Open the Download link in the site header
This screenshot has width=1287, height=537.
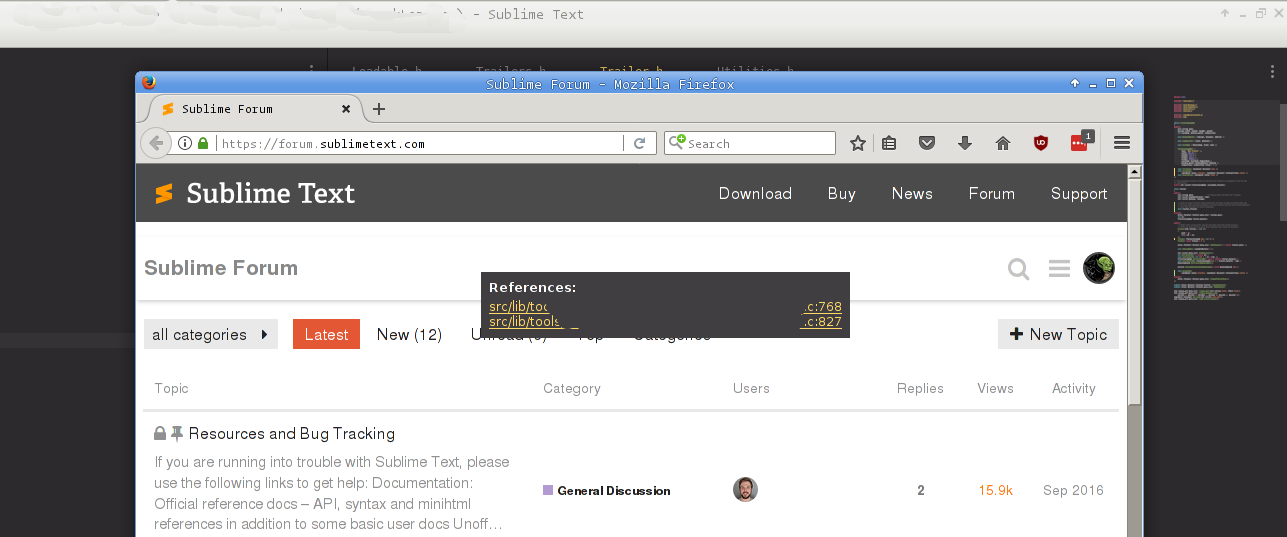(x=755, y=193)
